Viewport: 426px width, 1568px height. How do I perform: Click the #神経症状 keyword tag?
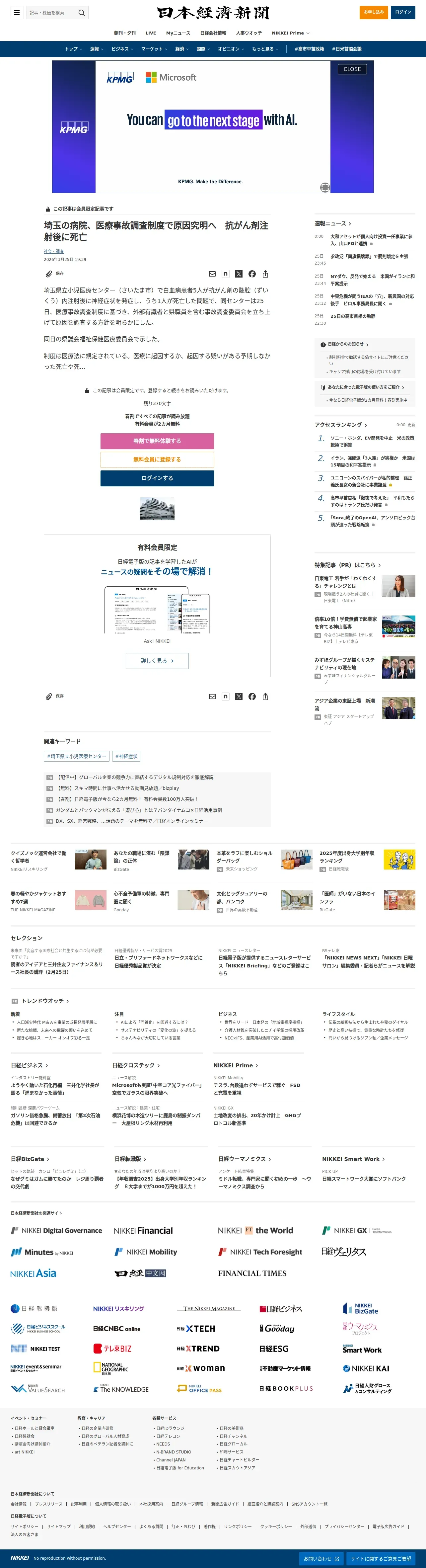click(127, 756)
